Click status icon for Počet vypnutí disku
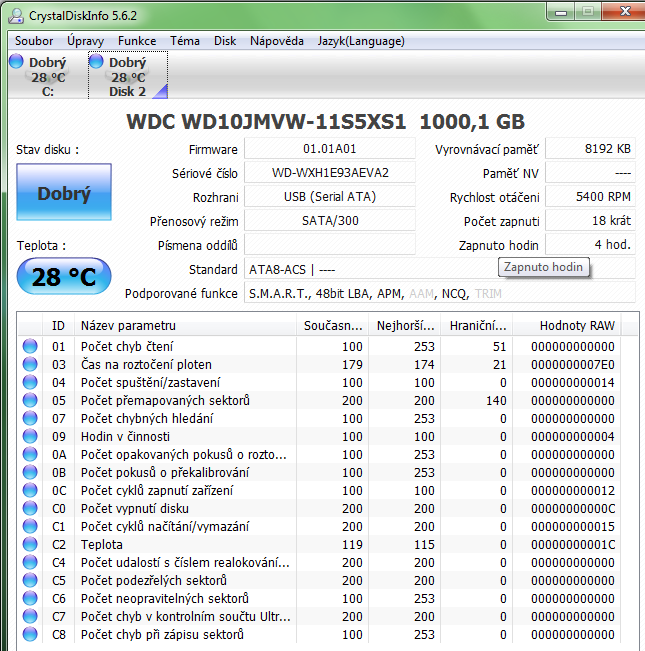 click(x=30, y=508)
